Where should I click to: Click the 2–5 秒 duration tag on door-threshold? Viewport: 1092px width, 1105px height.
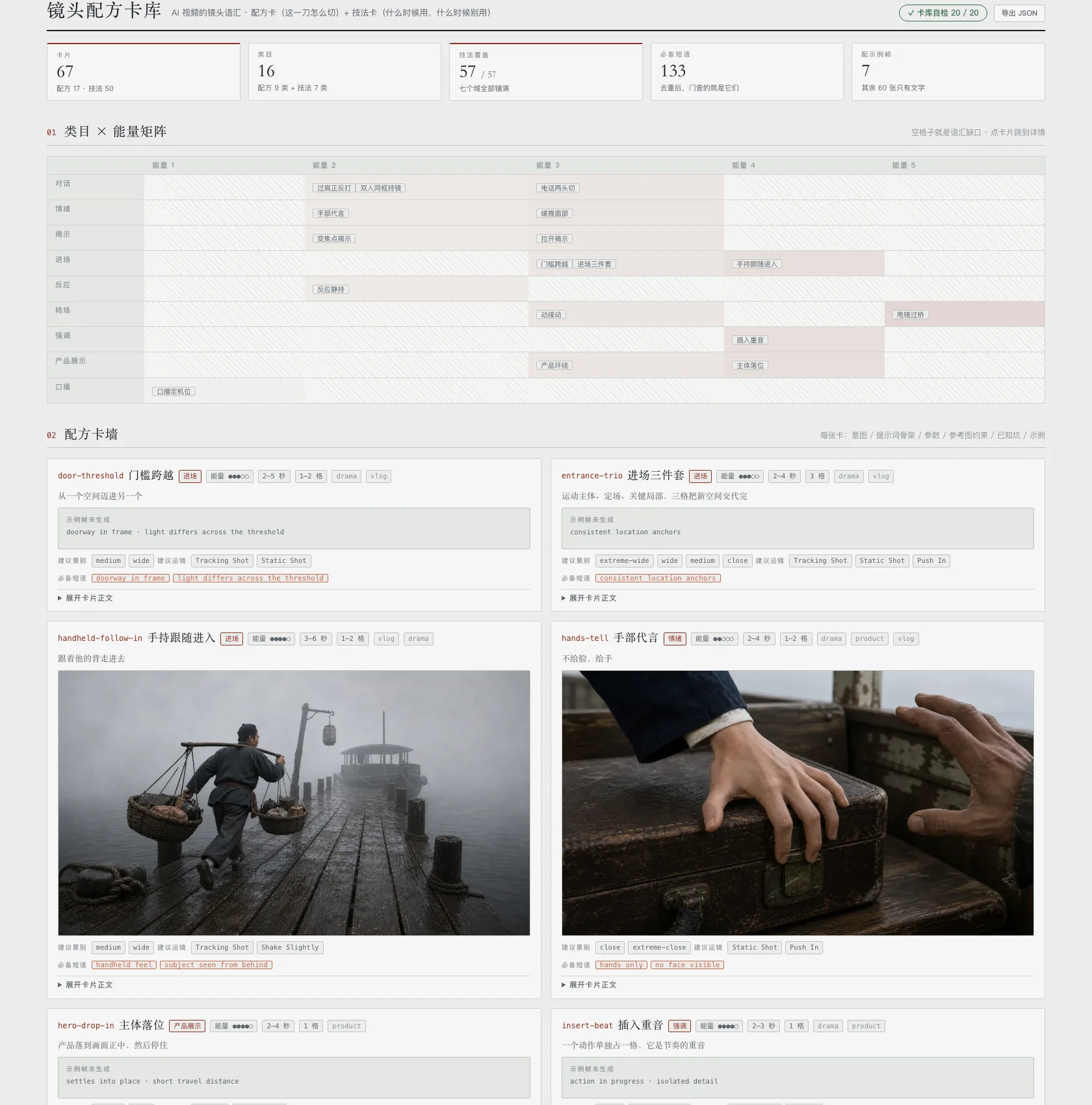click(x=274, y=476)
